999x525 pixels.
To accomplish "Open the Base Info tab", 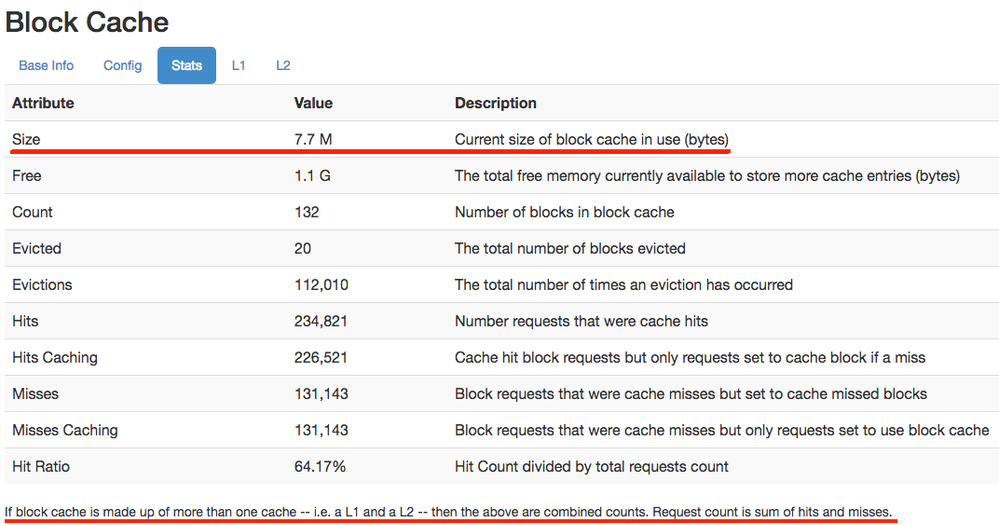I will 46,66.
